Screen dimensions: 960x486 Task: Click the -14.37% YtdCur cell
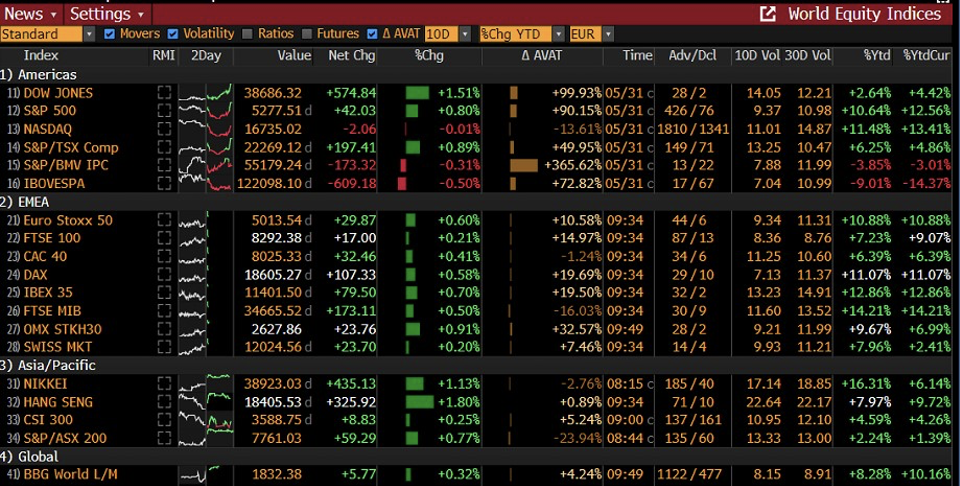click(x=928, y=184)
